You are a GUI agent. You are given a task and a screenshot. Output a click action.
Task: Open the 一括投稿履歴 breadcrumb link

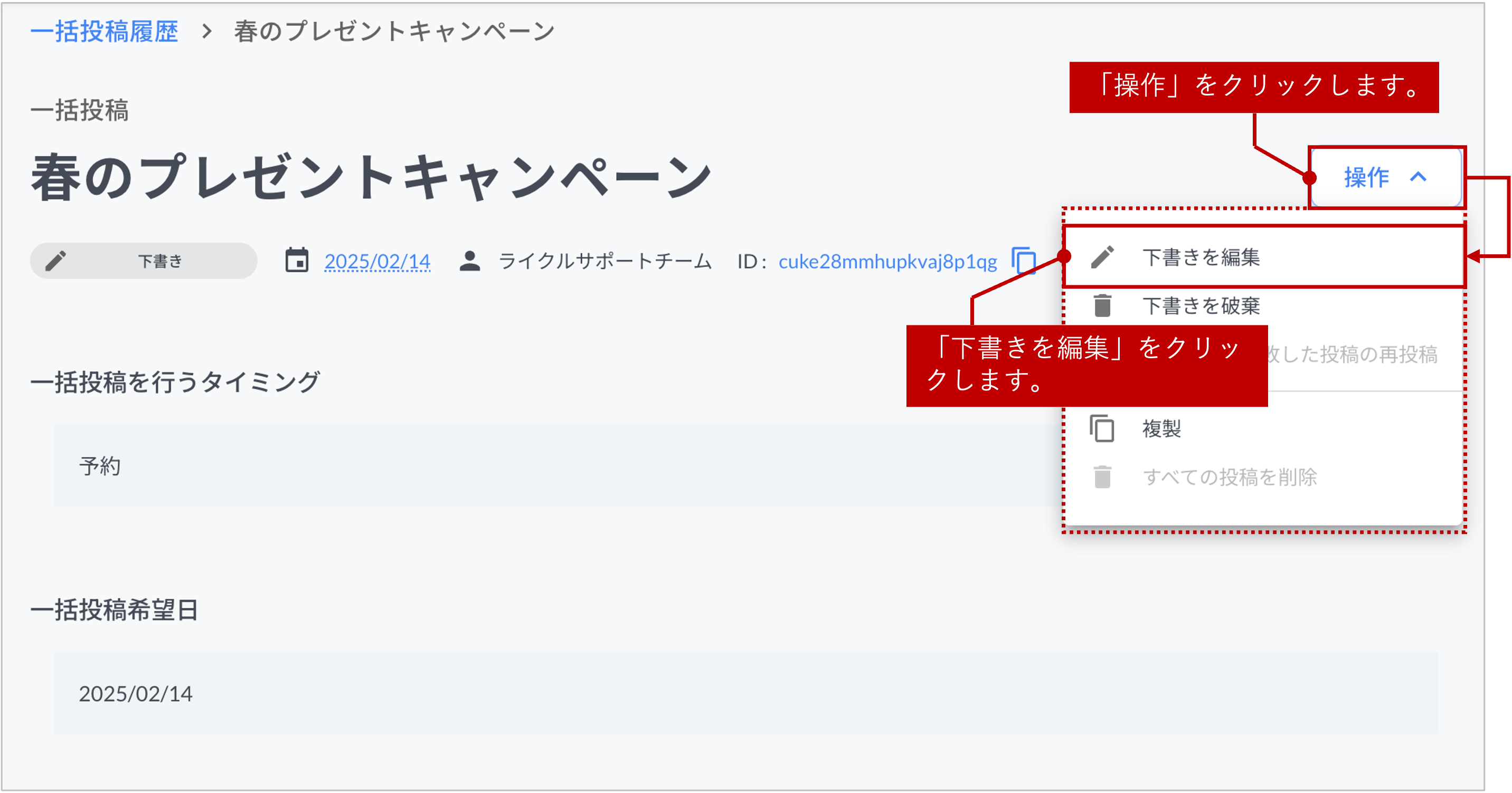click(105, 31)
